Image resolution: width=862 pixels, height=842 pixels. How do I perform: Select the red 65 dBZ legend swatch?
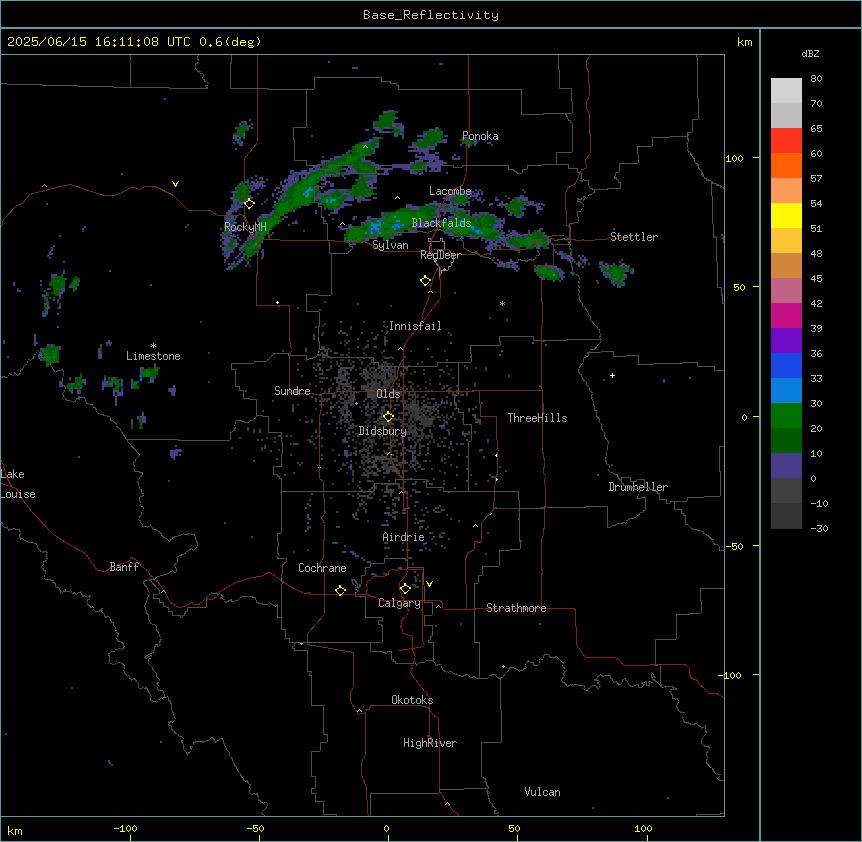pyautogui.click(x=786, y=141)
